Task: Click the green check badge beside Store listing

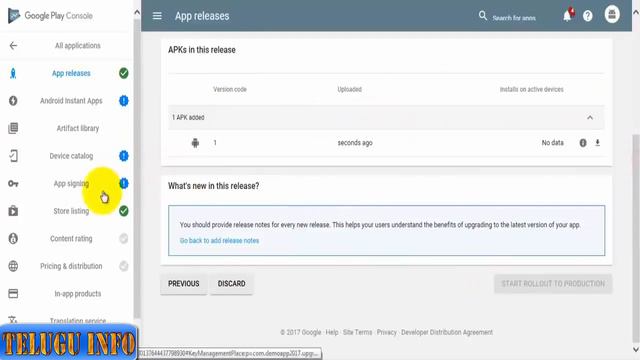Action: [x=124, y=211]
